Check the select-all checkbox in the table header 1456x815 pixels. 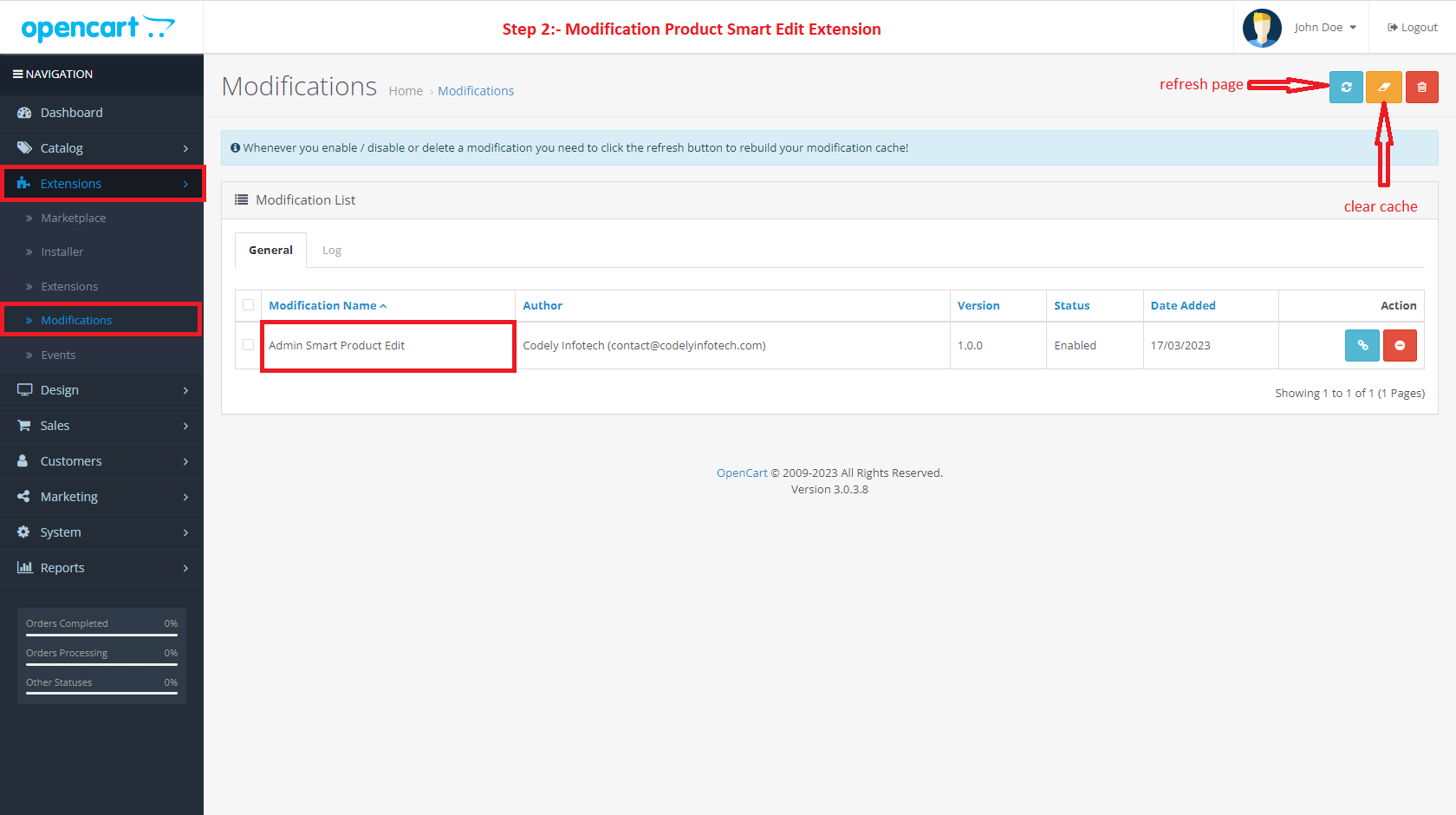tap(248, 305)
